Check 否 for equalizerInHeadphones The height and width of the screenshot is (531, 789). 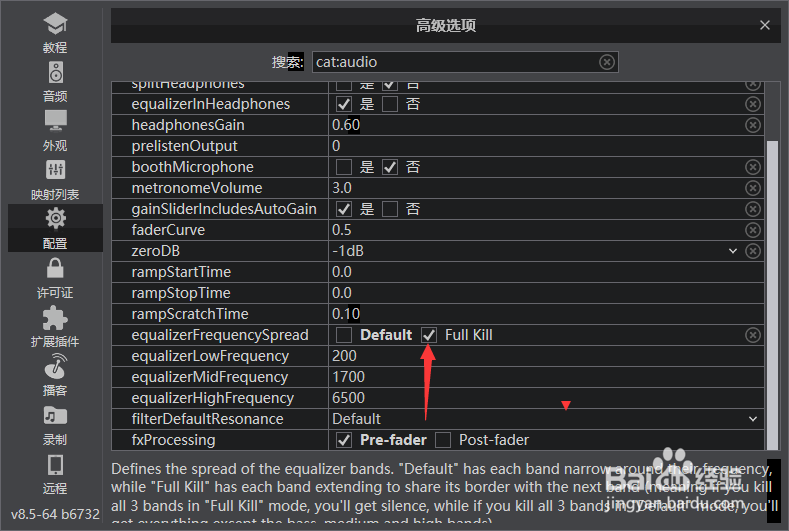[x=390, y=104]
